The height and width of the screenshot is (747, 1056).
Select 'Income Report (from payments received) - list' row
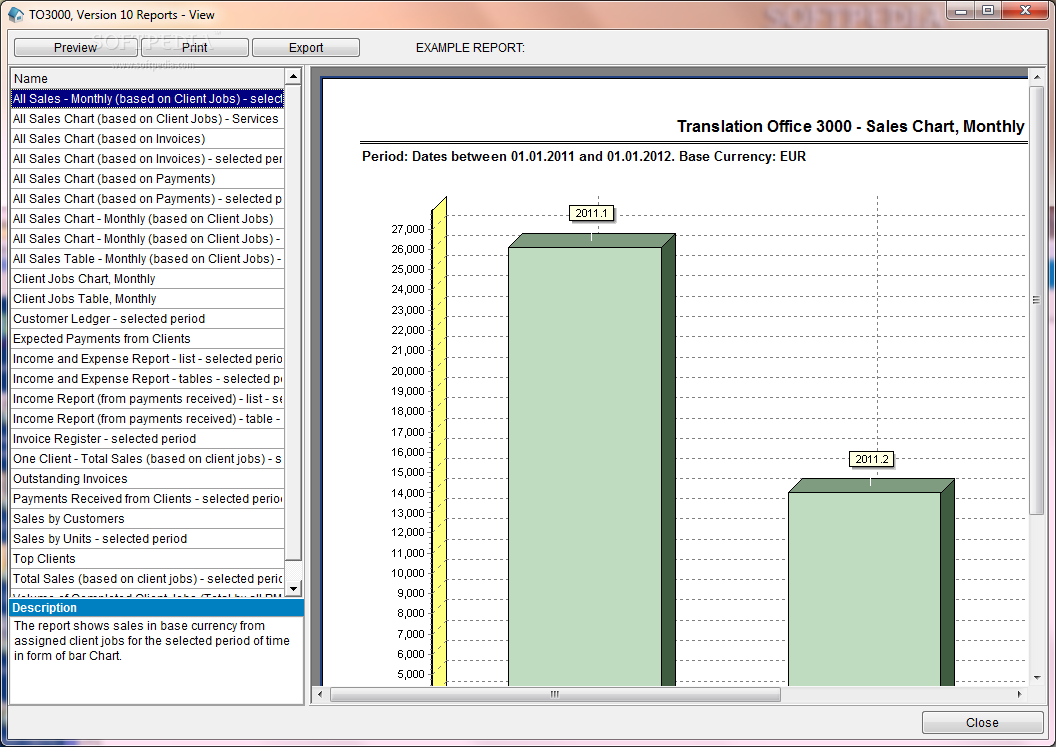(x=147, y=399)
